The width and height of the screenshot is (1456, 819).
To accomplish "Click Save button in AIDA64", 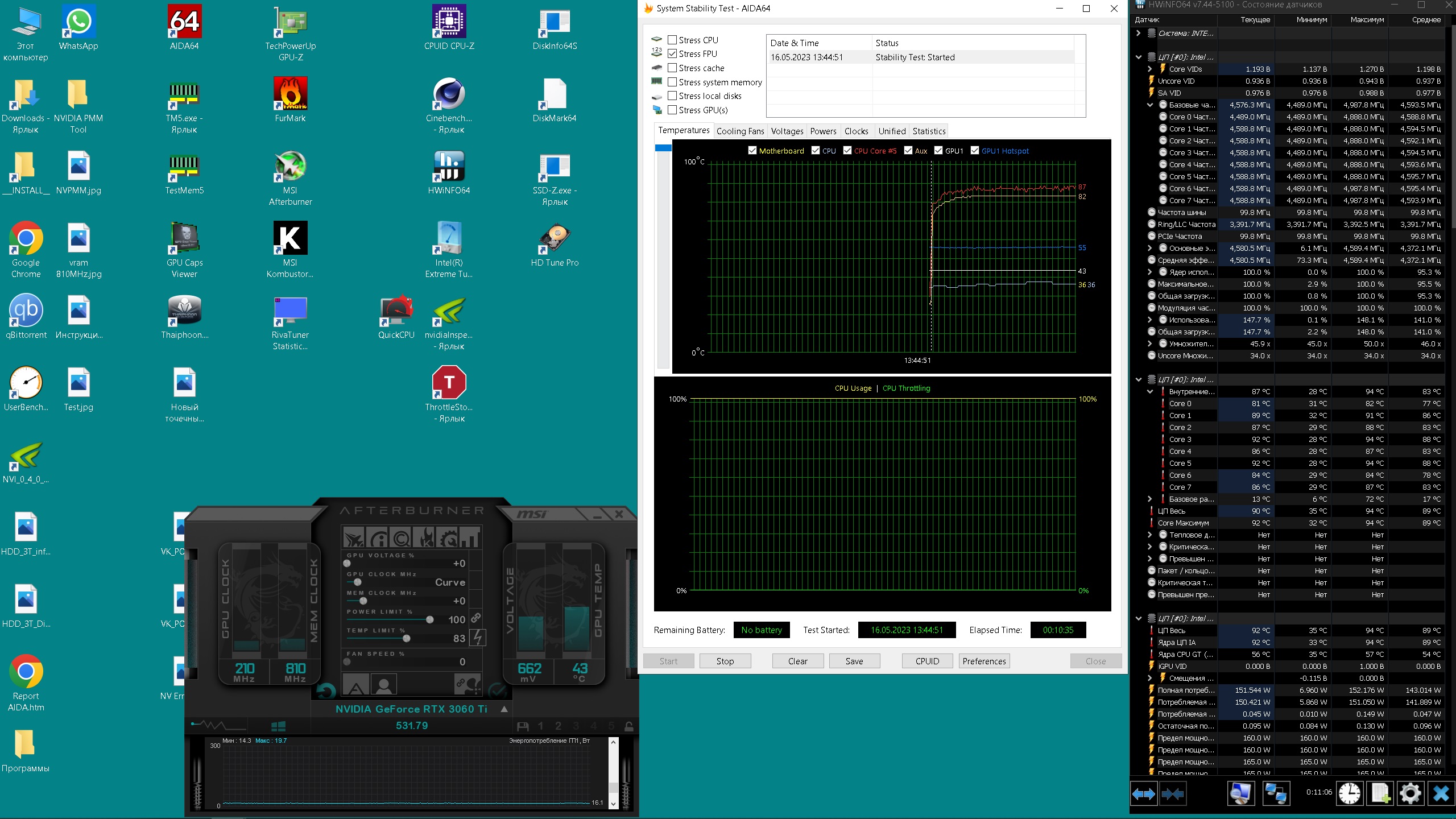I will coord(854,661).
